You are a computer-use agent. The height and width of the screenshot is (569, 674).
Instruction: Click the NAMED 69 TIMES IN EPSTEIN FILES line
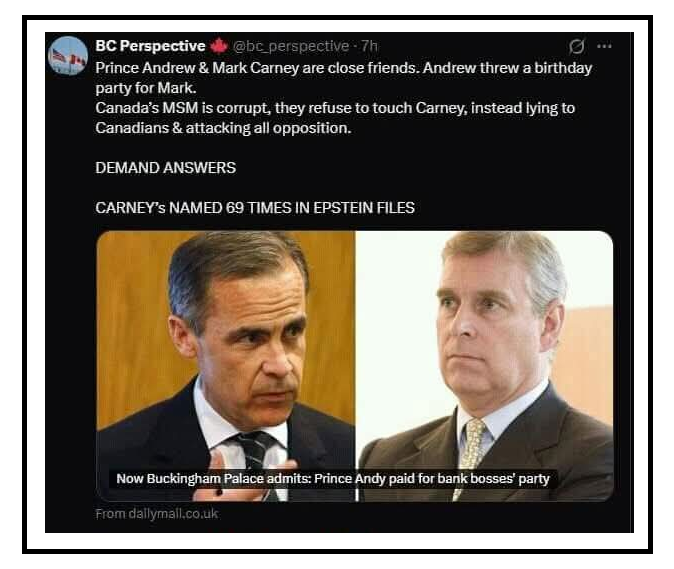pos(255,208)
